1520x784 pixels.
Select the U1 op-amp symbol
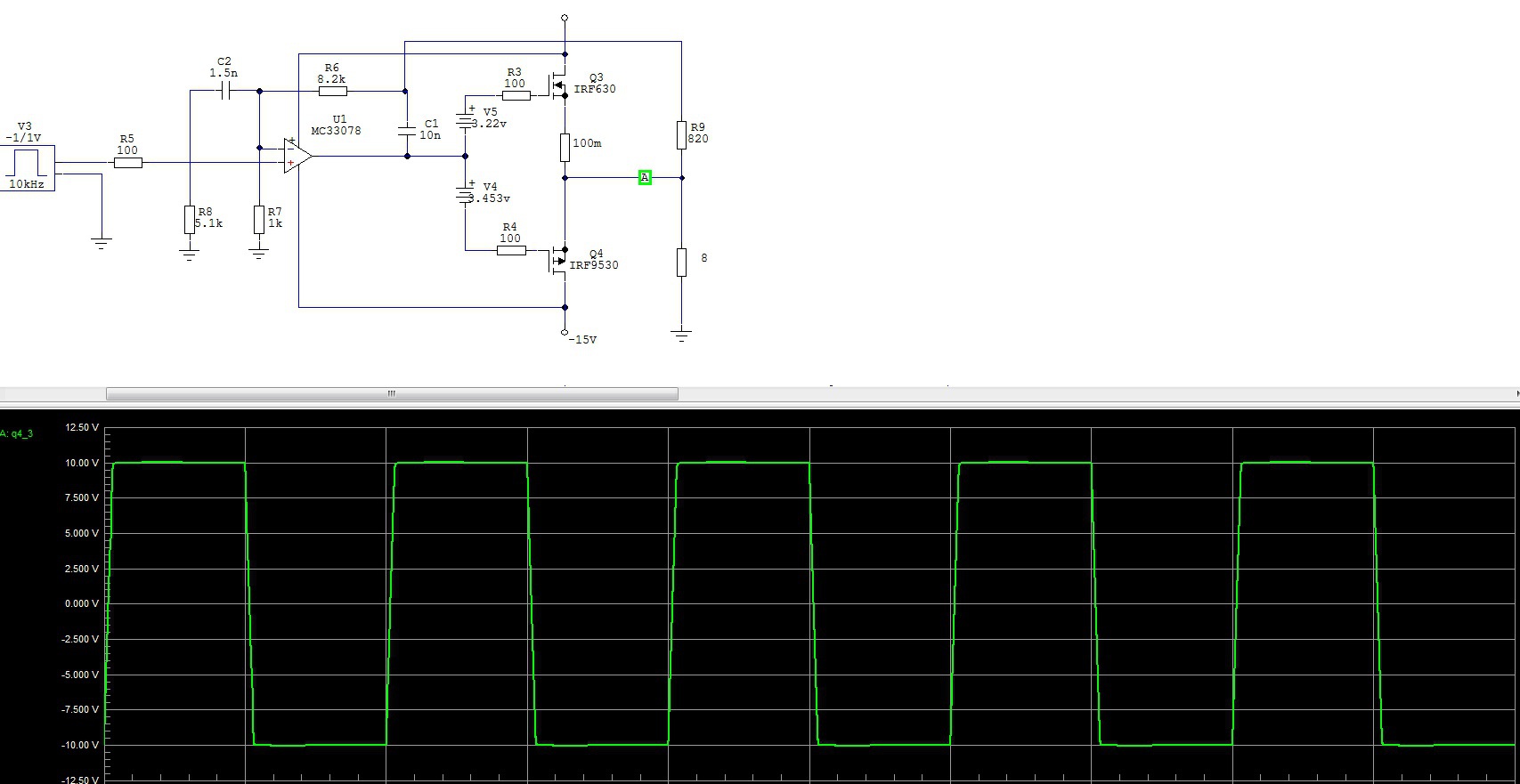[x=297, y=155]
